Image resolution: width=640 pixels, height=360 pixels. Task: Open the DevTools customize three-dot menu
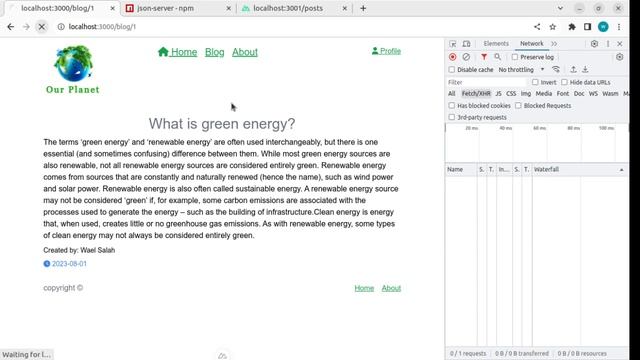coord(608,44)
